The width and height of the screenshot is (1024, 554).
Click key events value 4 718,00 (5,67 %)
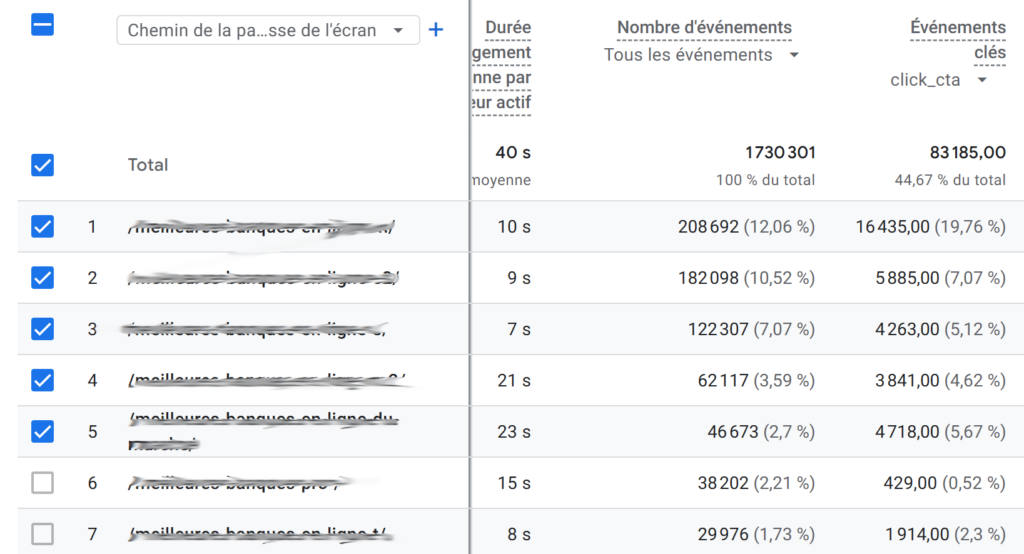pyautogui.click(x=940, y=431)
